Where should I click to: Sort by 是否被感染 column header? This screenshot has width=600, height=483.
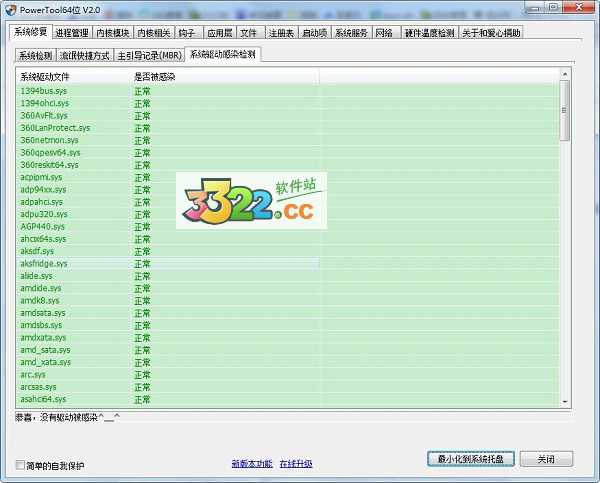point(225,77)
